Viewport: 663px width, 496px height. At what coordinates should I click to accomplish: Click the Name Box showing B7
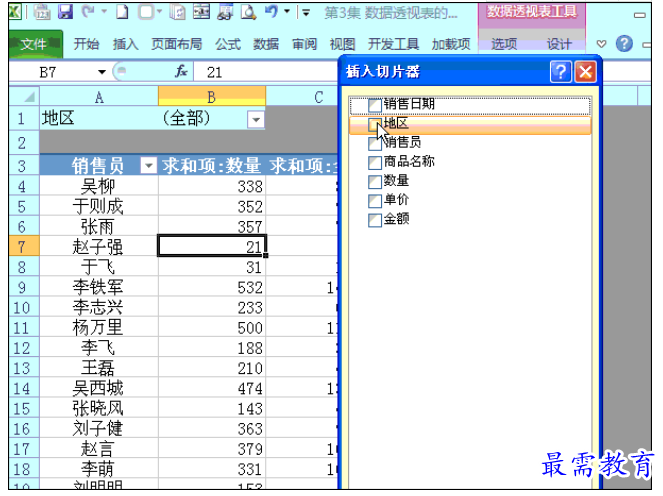point(53,72)
